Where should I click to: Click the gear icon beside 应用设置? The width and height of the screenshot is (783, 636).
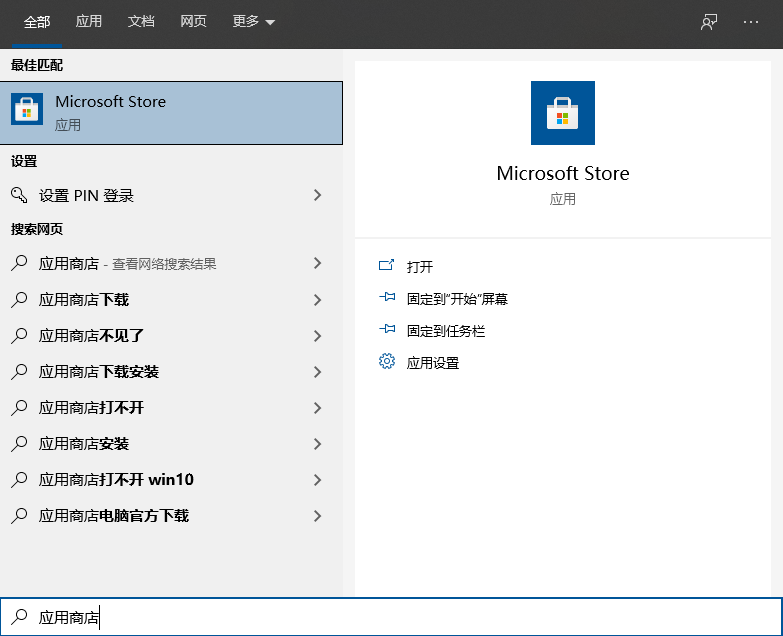point(387,361)
